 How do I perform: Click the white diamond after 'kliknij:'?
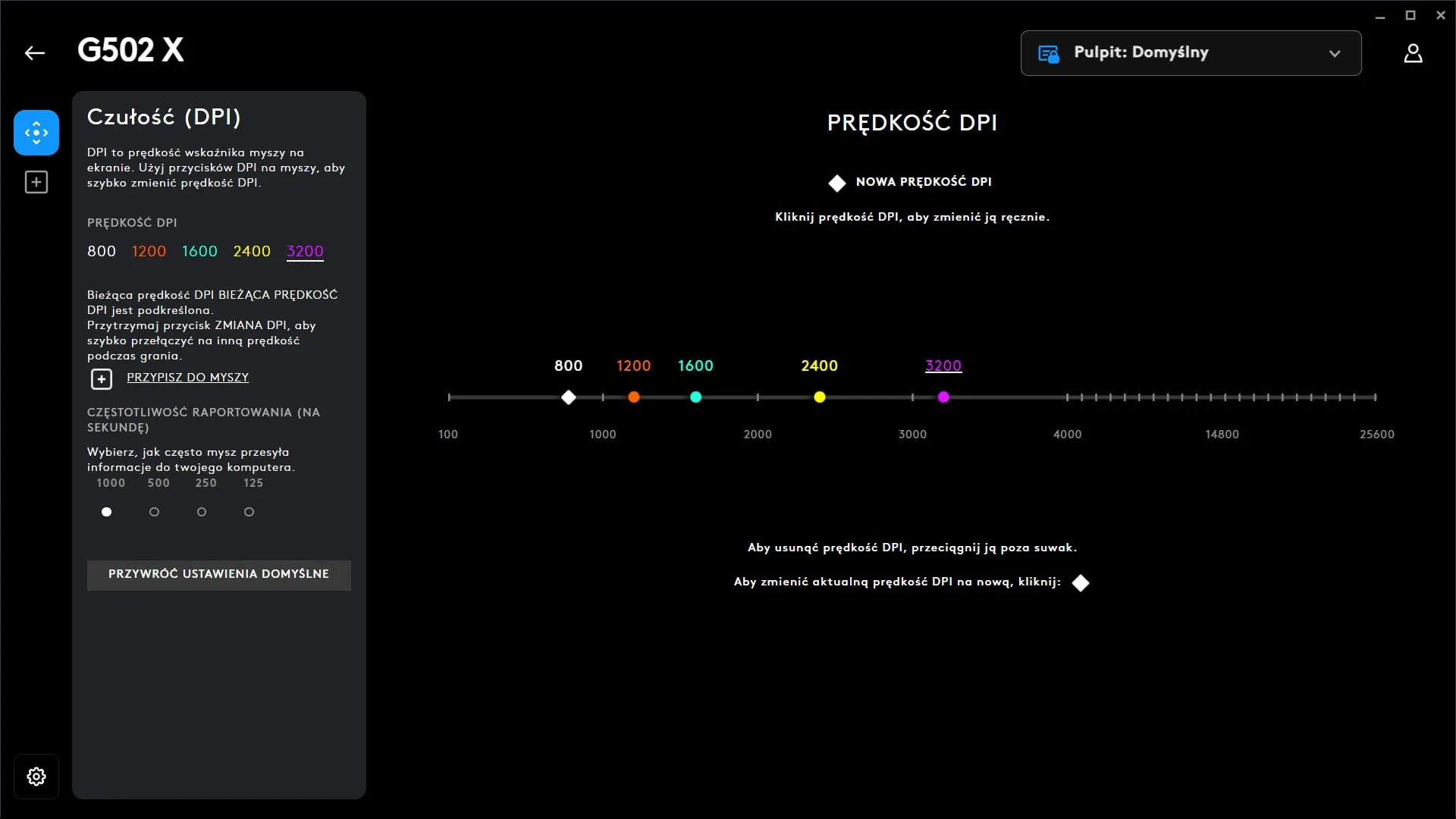1081,583
